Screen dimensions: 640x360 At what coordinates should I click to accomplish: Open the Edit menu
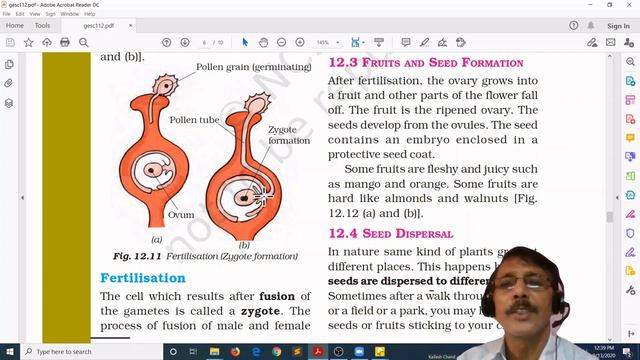(x=20, y=14)
